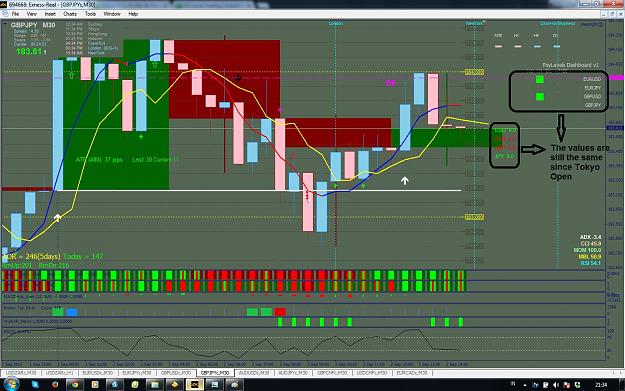Open the Help menu

point(133,14)
